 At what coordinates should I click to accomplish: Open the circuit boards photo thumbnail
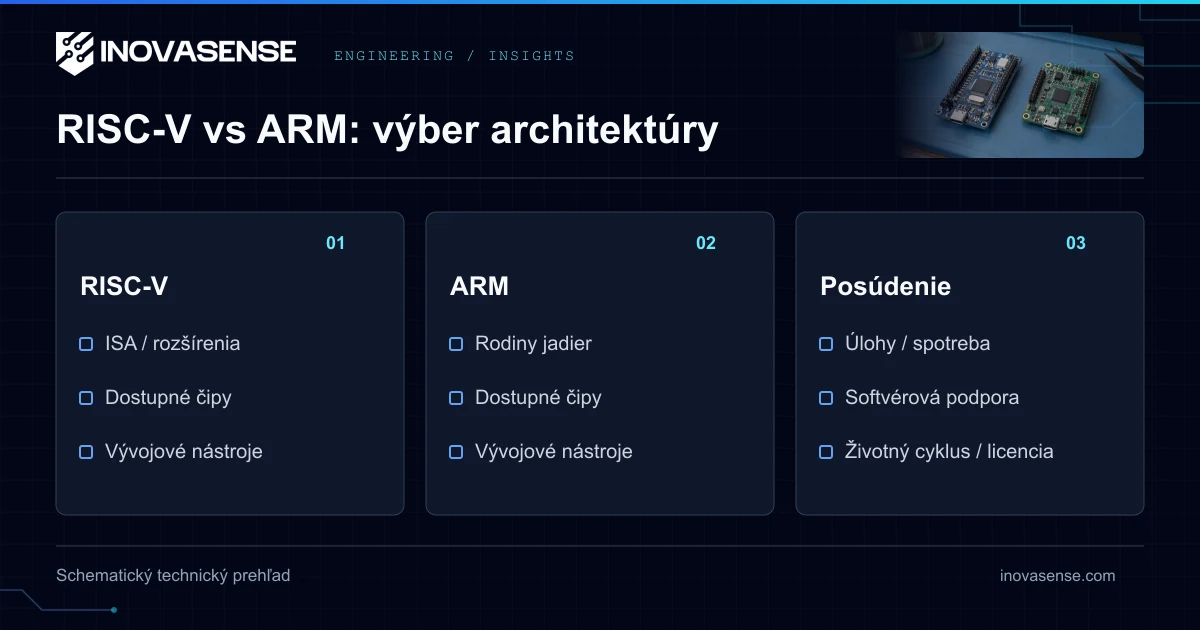click(1021, 95)
